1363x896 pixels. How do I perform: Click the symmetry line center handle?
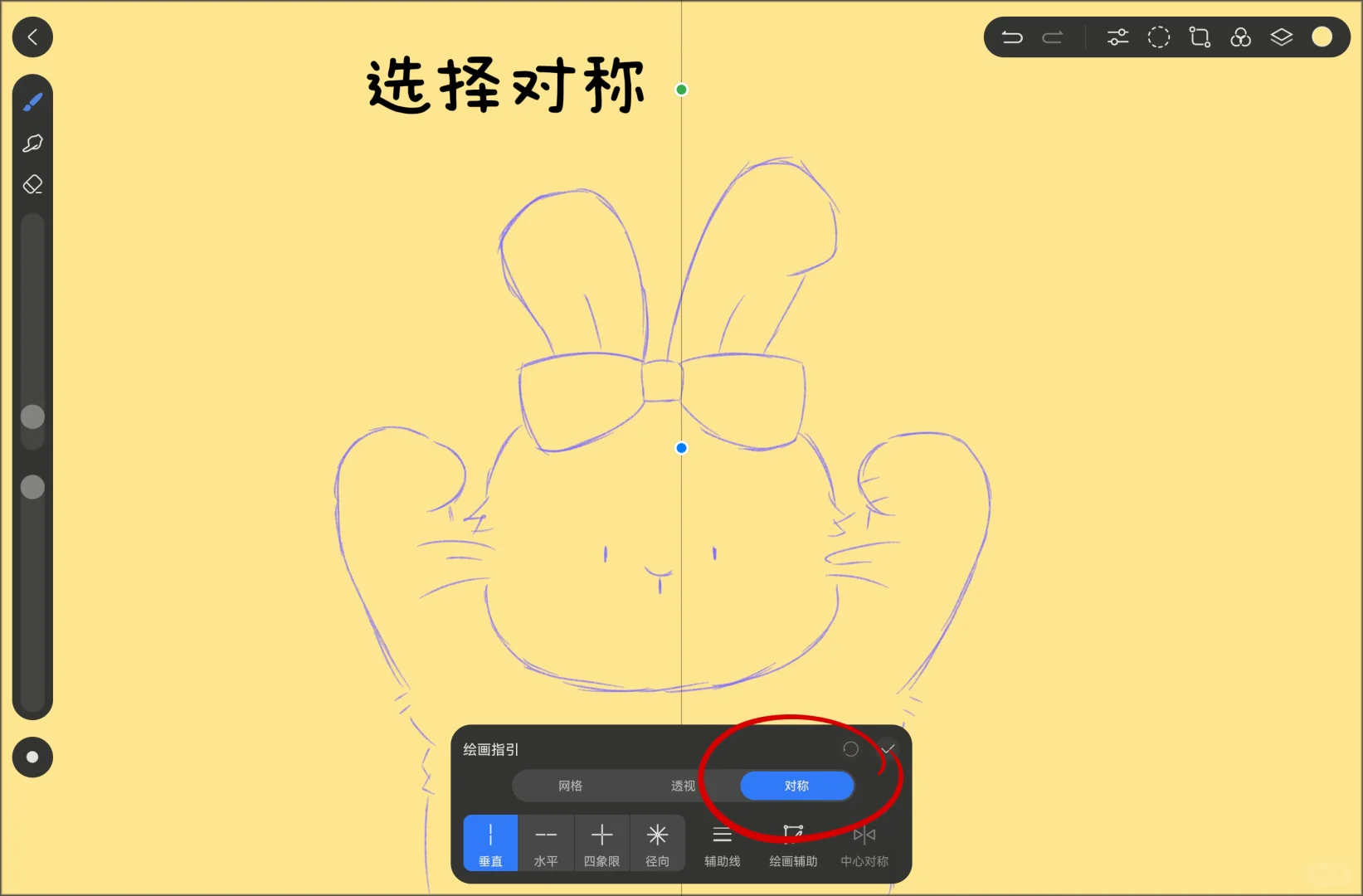click(x=680, y=448)
